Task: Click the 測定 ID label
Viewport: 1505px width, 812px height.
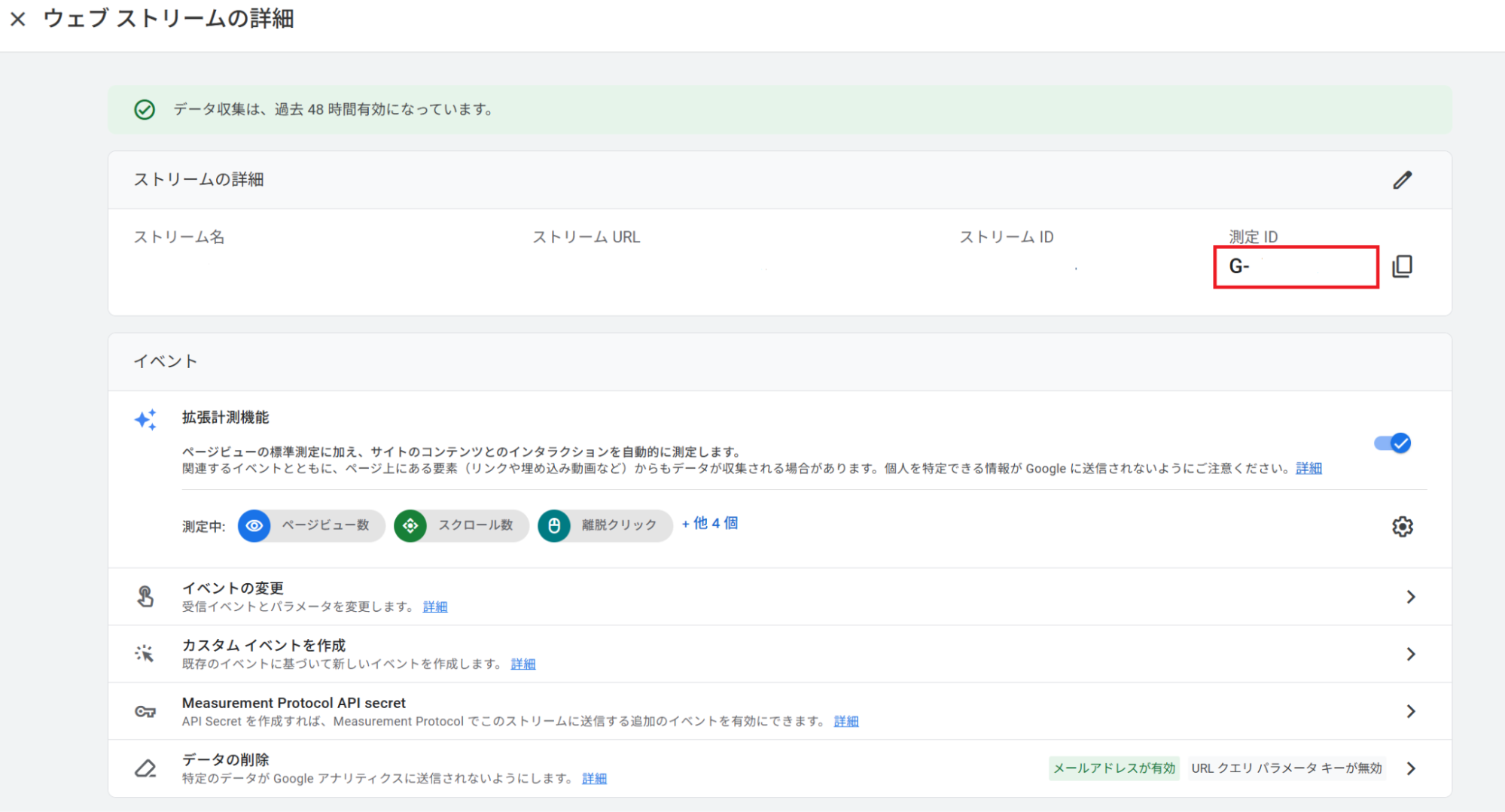Action: [1253, 236]
